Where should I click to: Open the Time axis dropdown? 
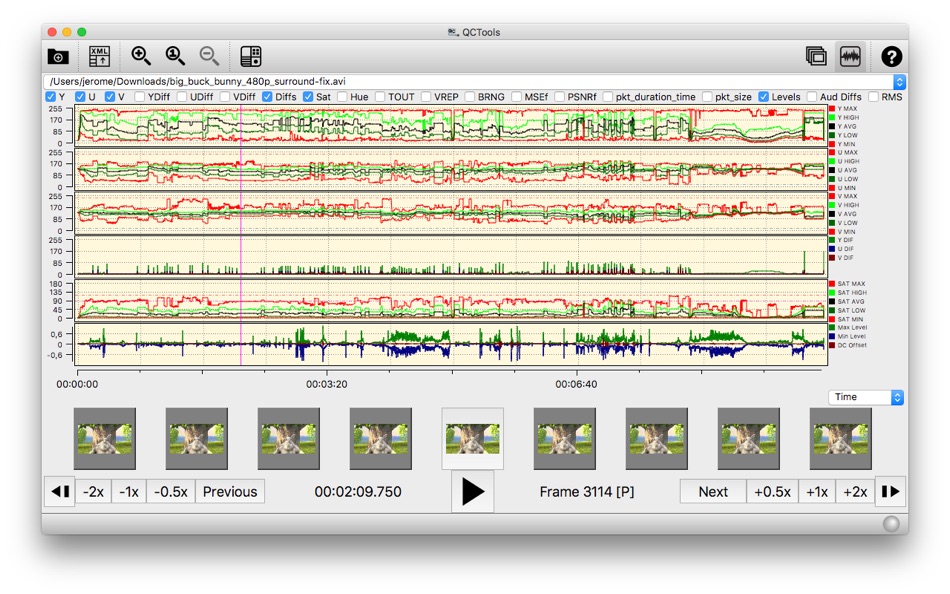pyautogui.click(x=866, y=397)
